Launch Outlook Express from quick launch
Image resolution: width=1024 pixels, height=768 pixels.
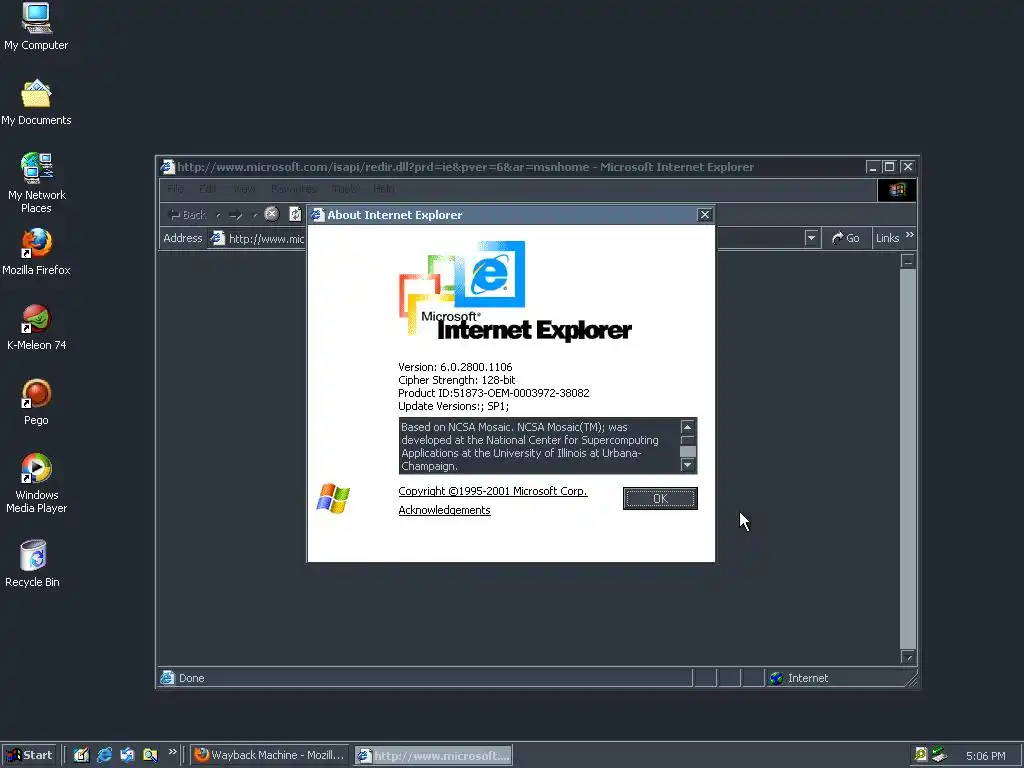127,755
